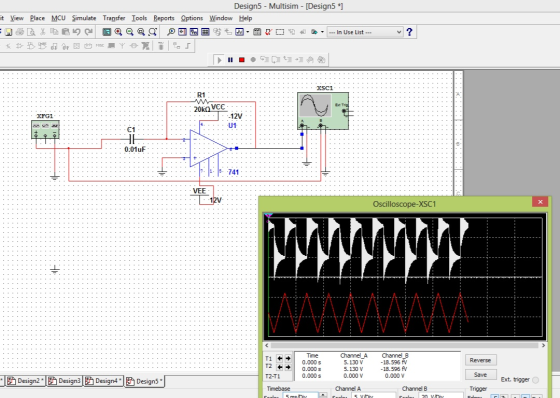Open the View menu

[x=16, y=18]
